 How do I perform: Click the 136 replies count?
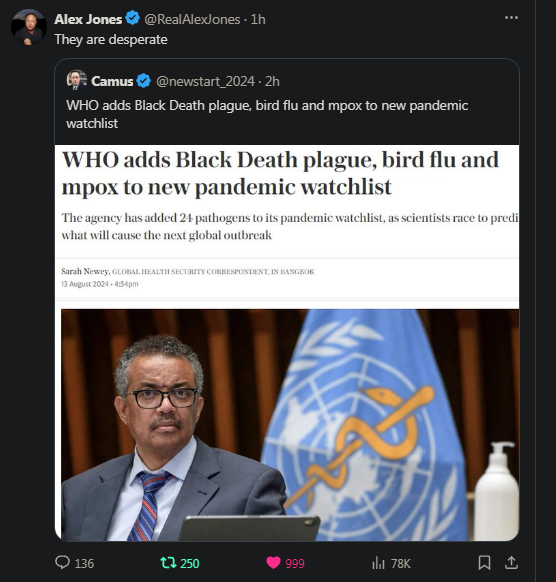84,563
